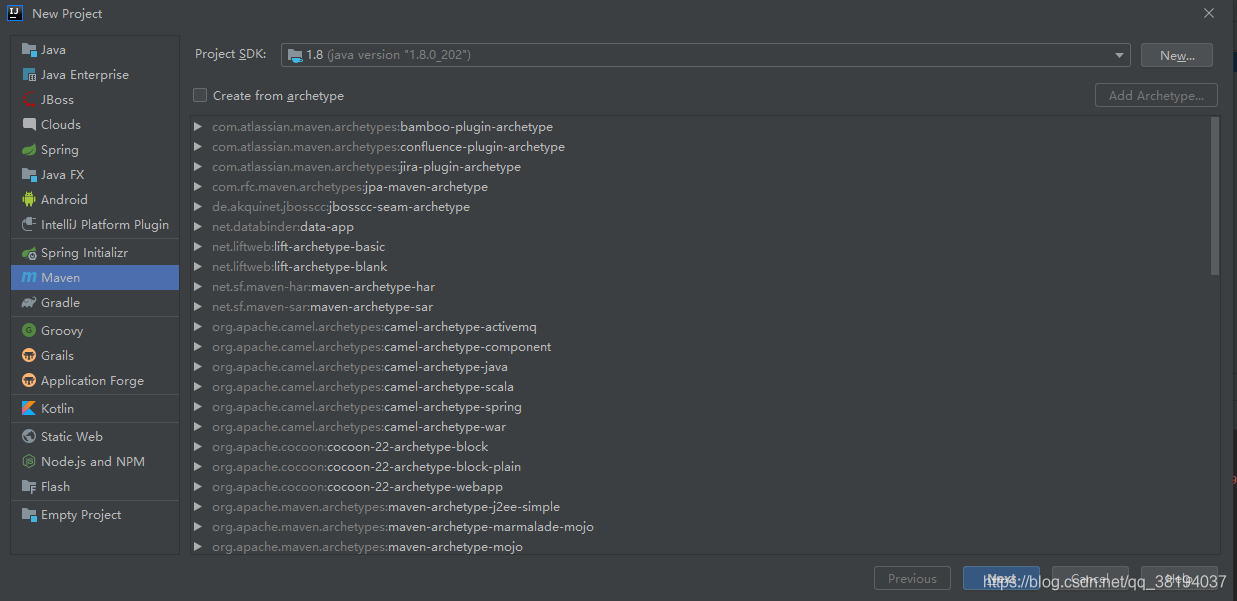Expand lift-archetype-basic node
1237x601 pixels.
tap(198, 247)
